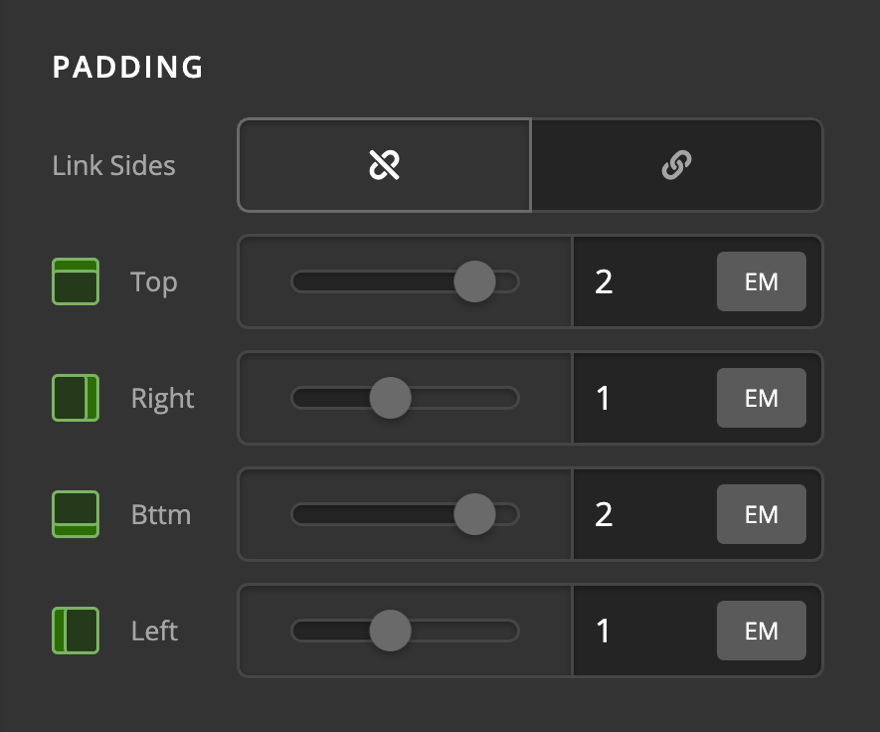Click the Top padding slider handle
The image size is (880, 732).
(x=475, y=281)
